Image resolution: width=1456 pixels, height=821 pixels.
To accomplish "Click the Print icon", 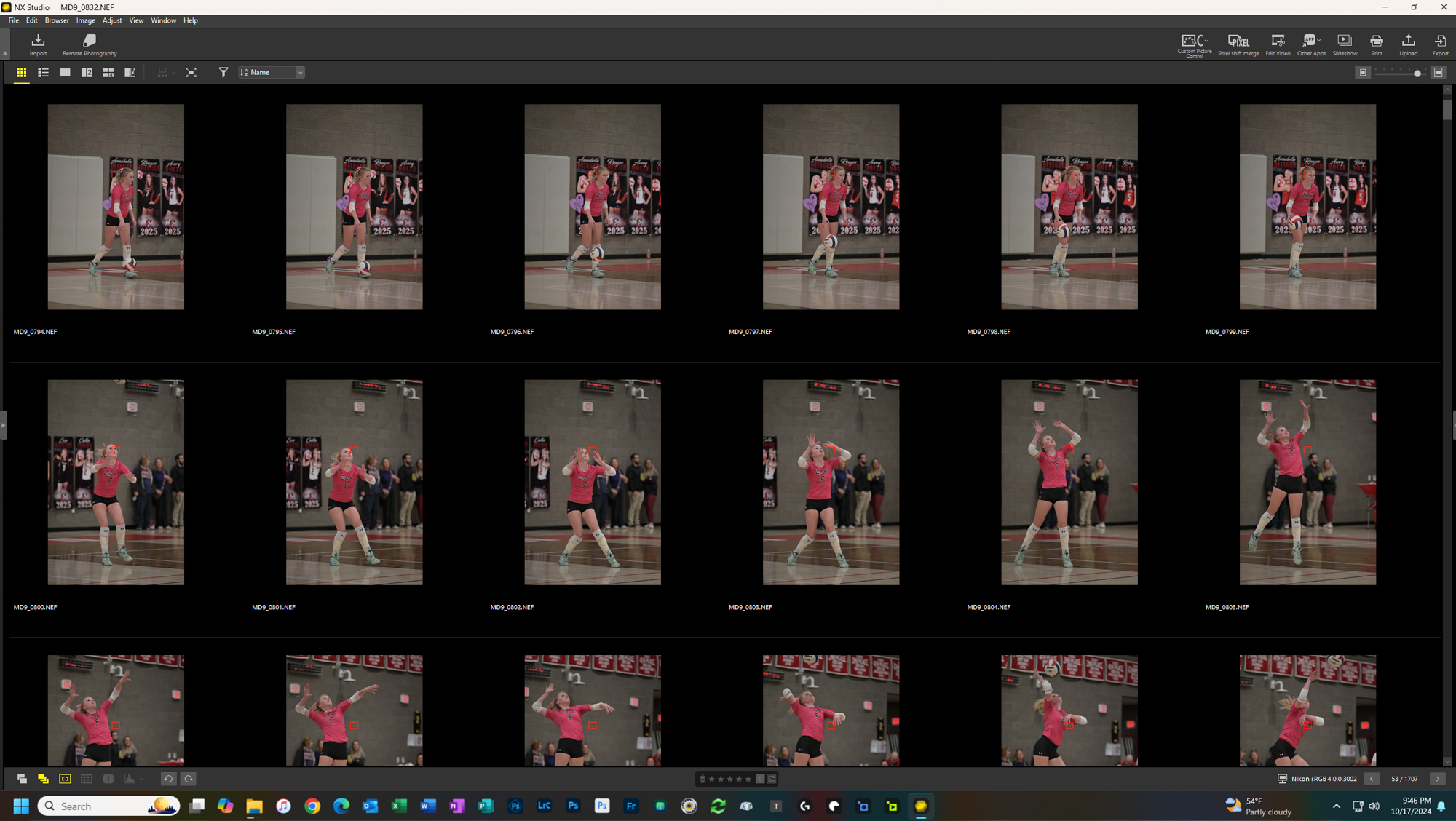I will click(x=1377, y=45).
